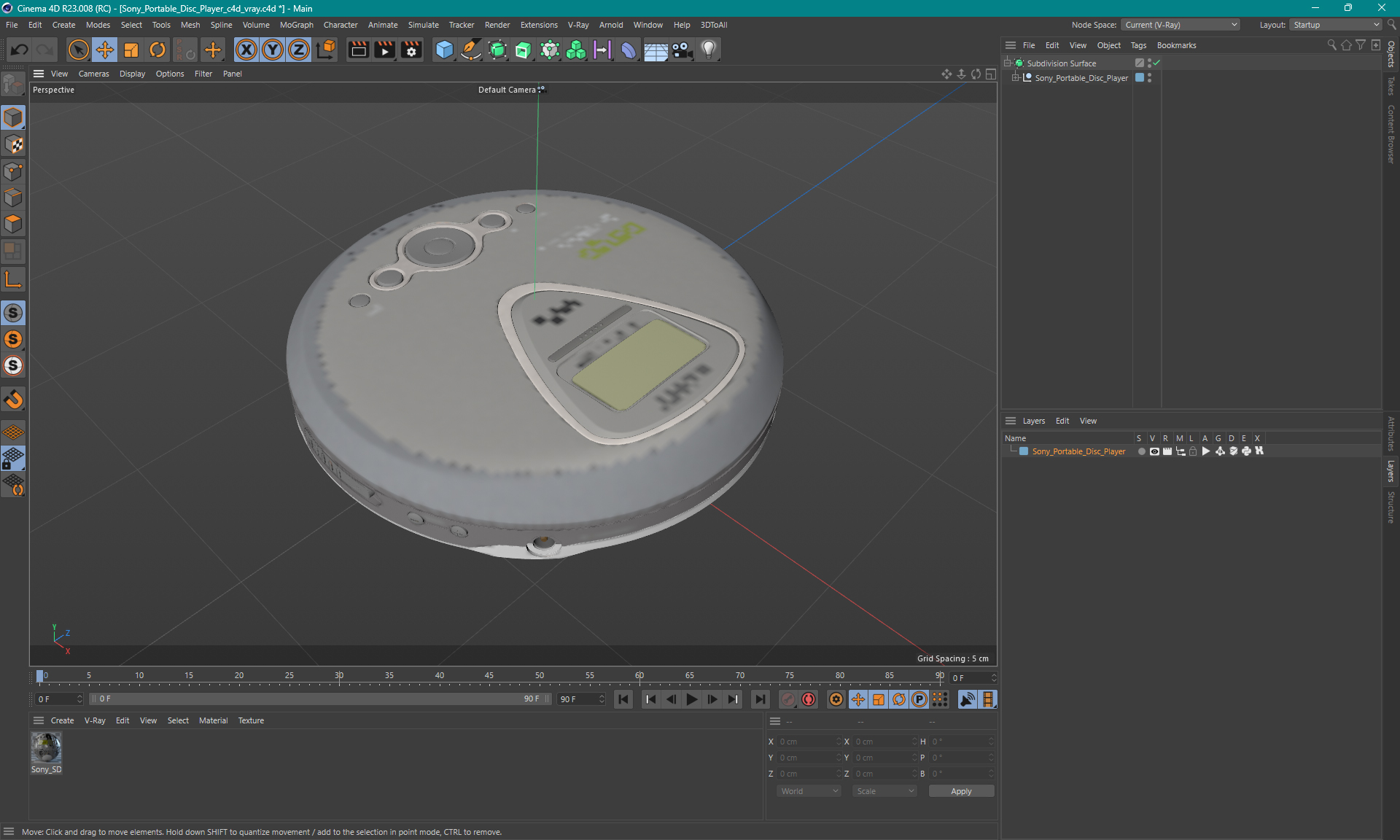Select Polygons mode in left toolbar
1400x840 pixels.
13,224
